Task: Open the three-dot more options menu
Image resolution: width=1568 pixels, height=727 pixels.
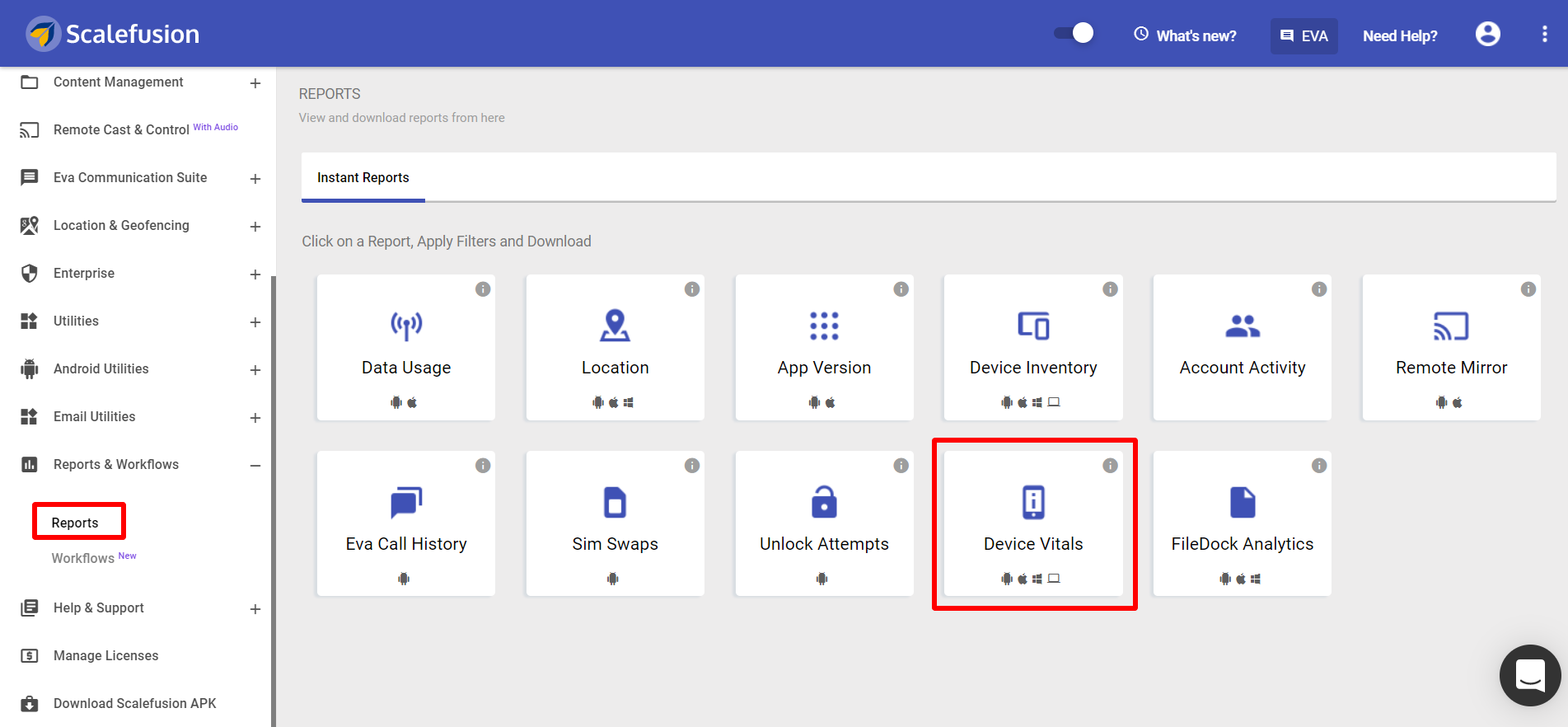Action: tap(1544, 34)
